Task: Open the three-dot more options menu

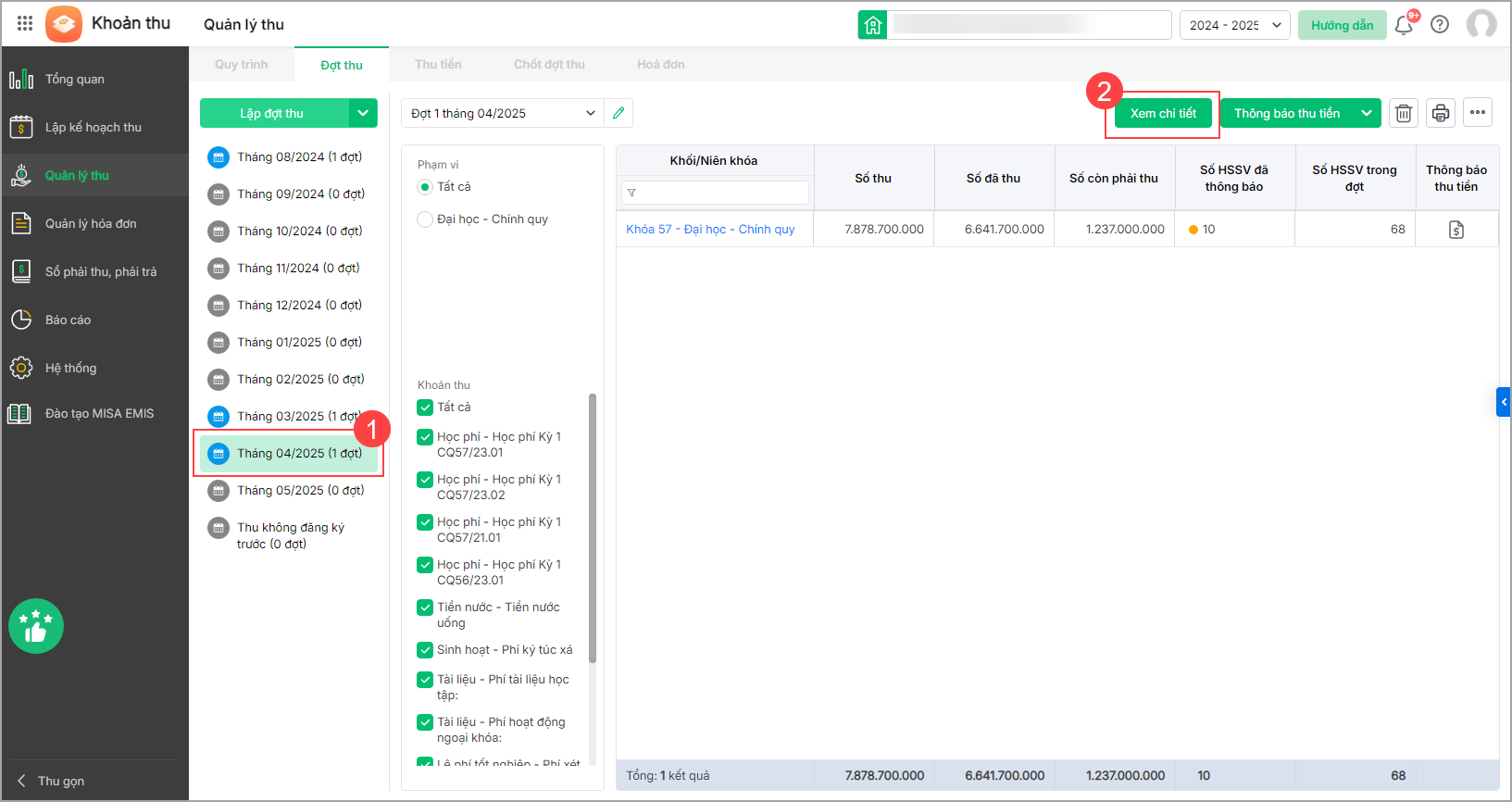Action: pos(1478,113)
